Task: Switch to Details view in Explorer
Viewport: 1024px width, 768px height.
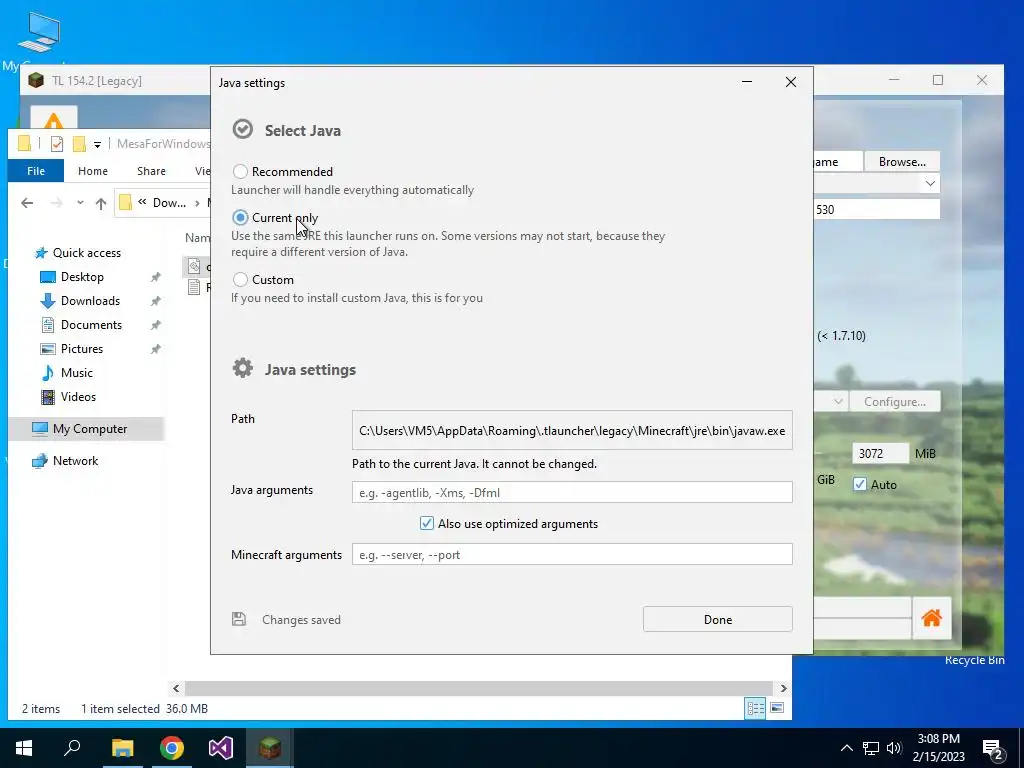Action: point(756,708)
